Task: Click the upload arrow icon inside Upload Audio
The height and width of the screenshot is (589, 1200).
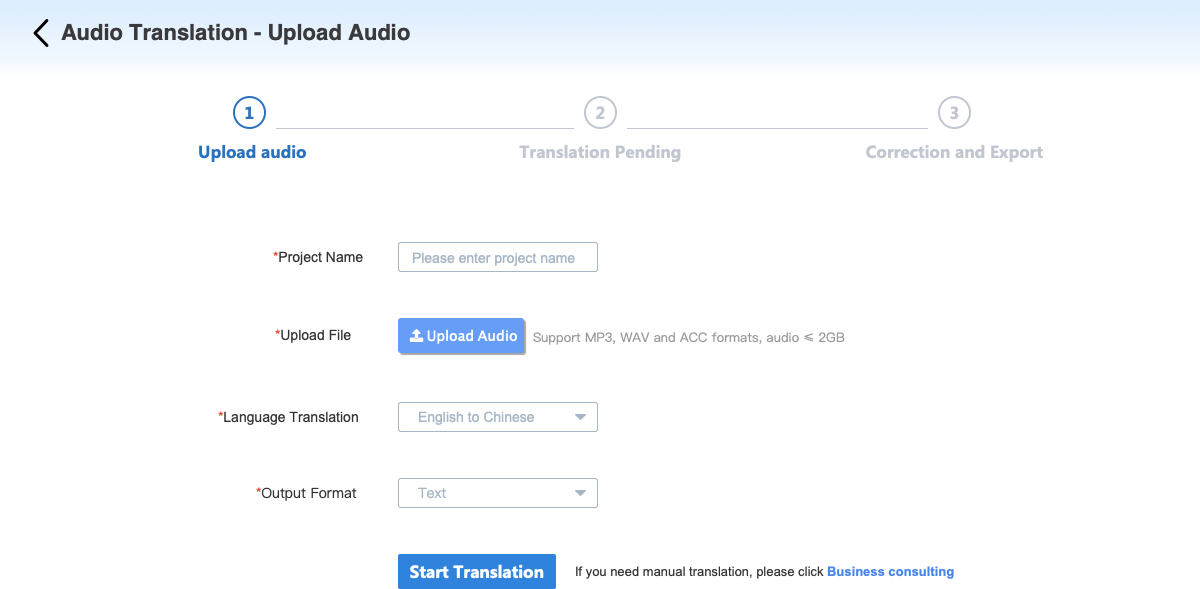Action: tap(416, 336)
